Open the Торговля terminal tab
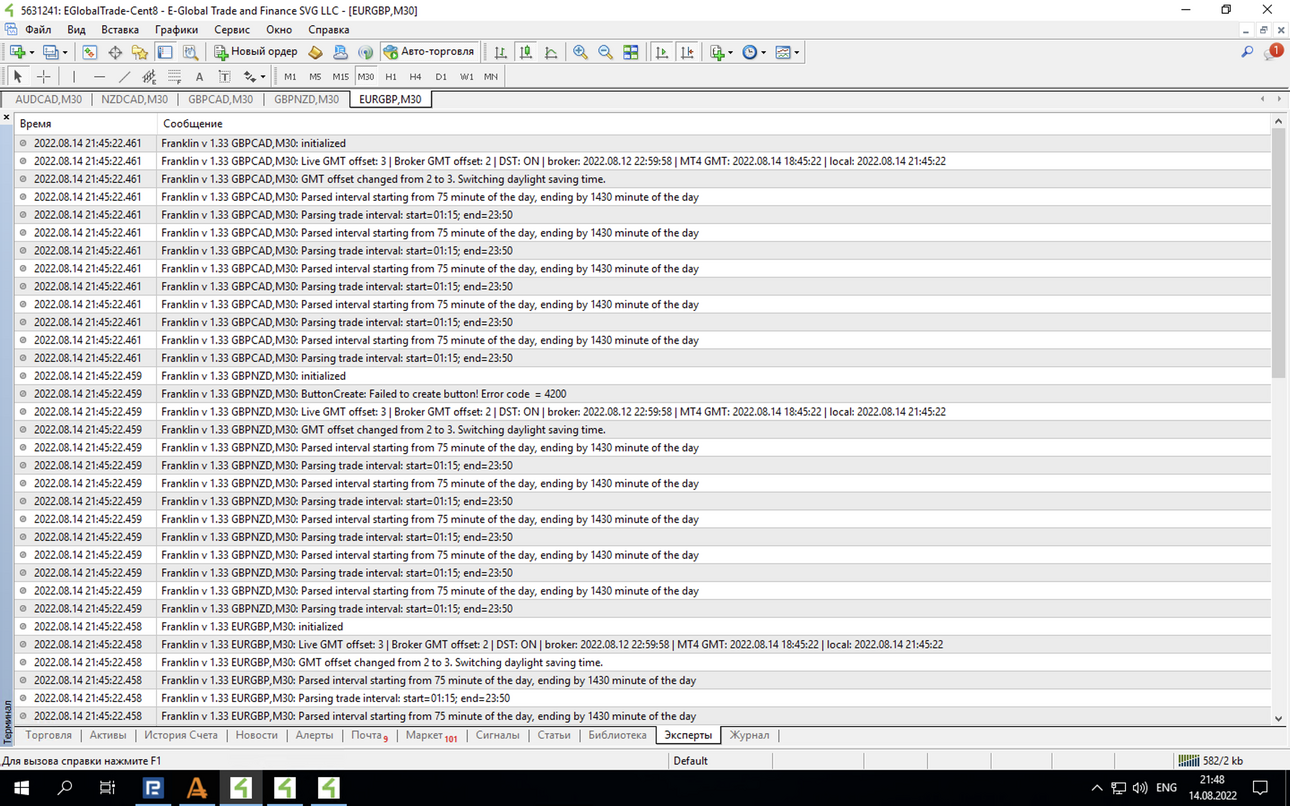The image size is (1290, 806). 48,735
